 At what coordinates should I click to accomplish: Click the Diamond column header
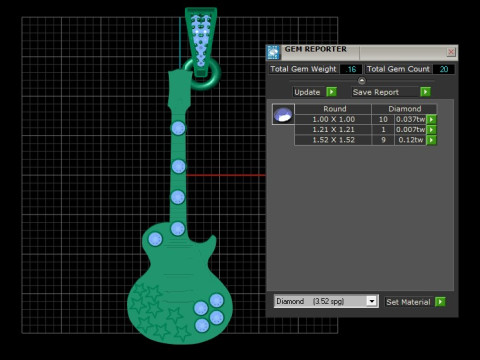point(404,109)
